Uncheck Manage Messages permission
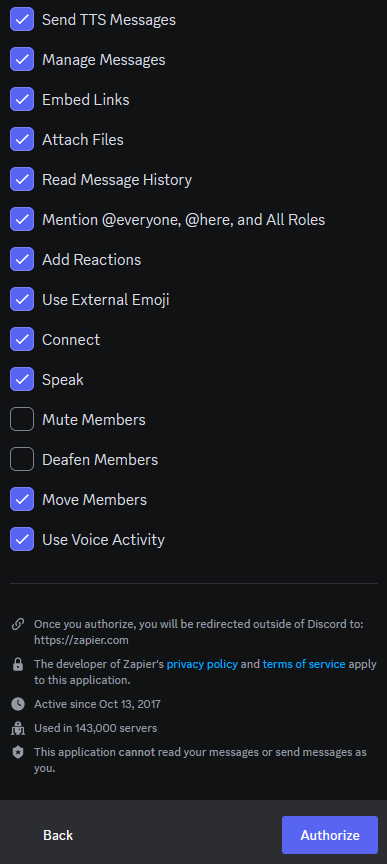The image size is (387, 864). point(22,60)
